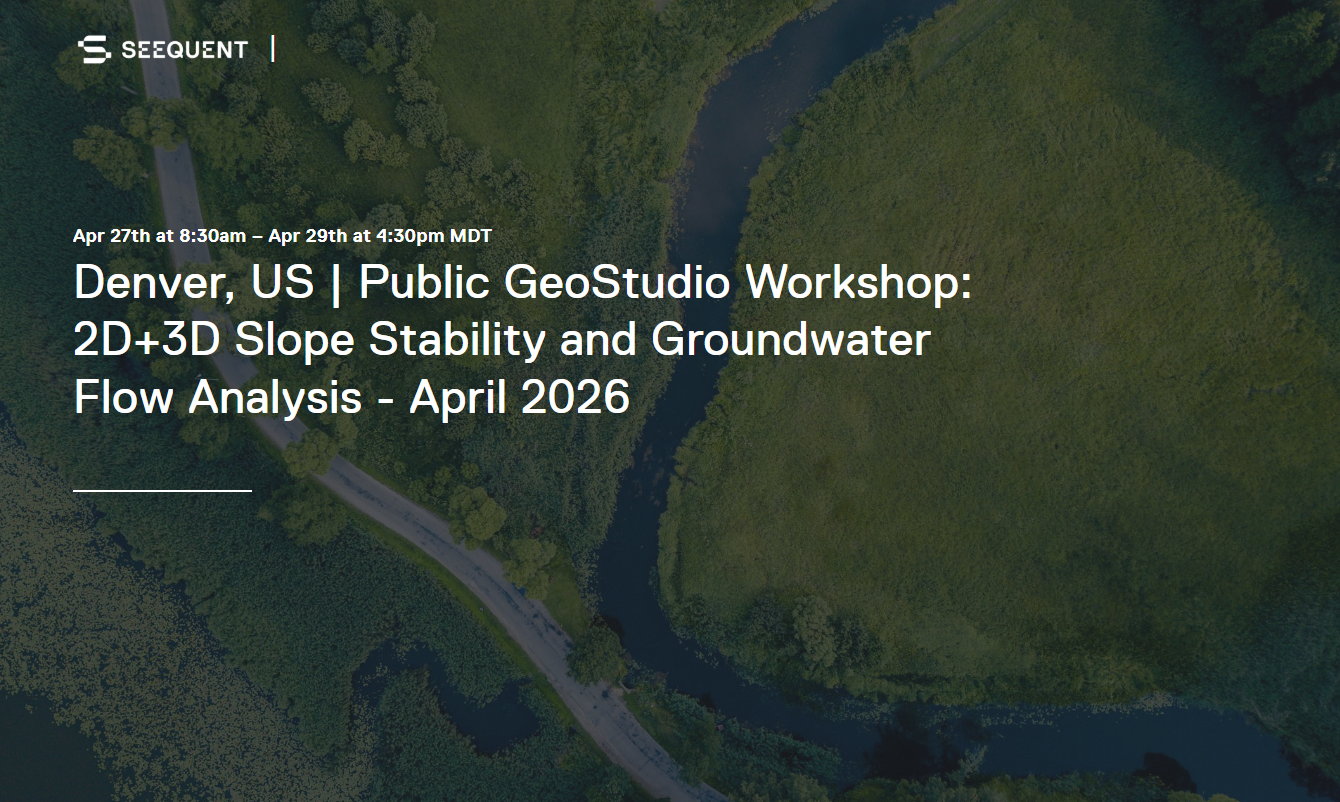This screenshot has height=802, width=1340.
Task: Click "Flow Analysis" on the last title line
Action: pos(217,398)
